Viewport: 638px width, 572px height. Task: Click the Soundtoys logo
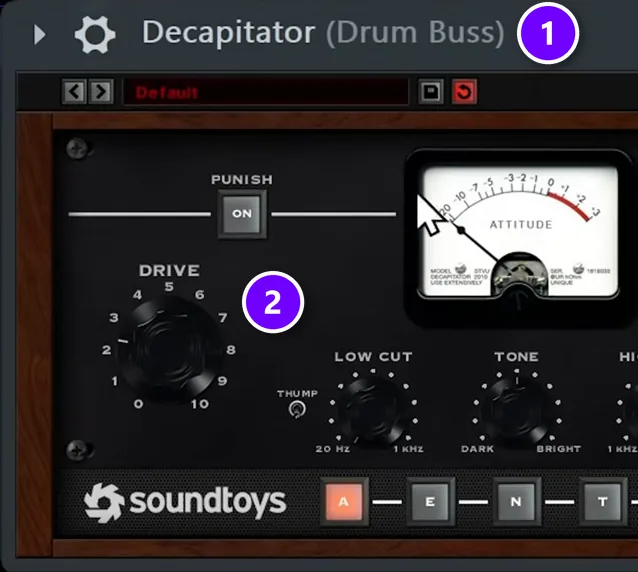[x=185, y=503]
